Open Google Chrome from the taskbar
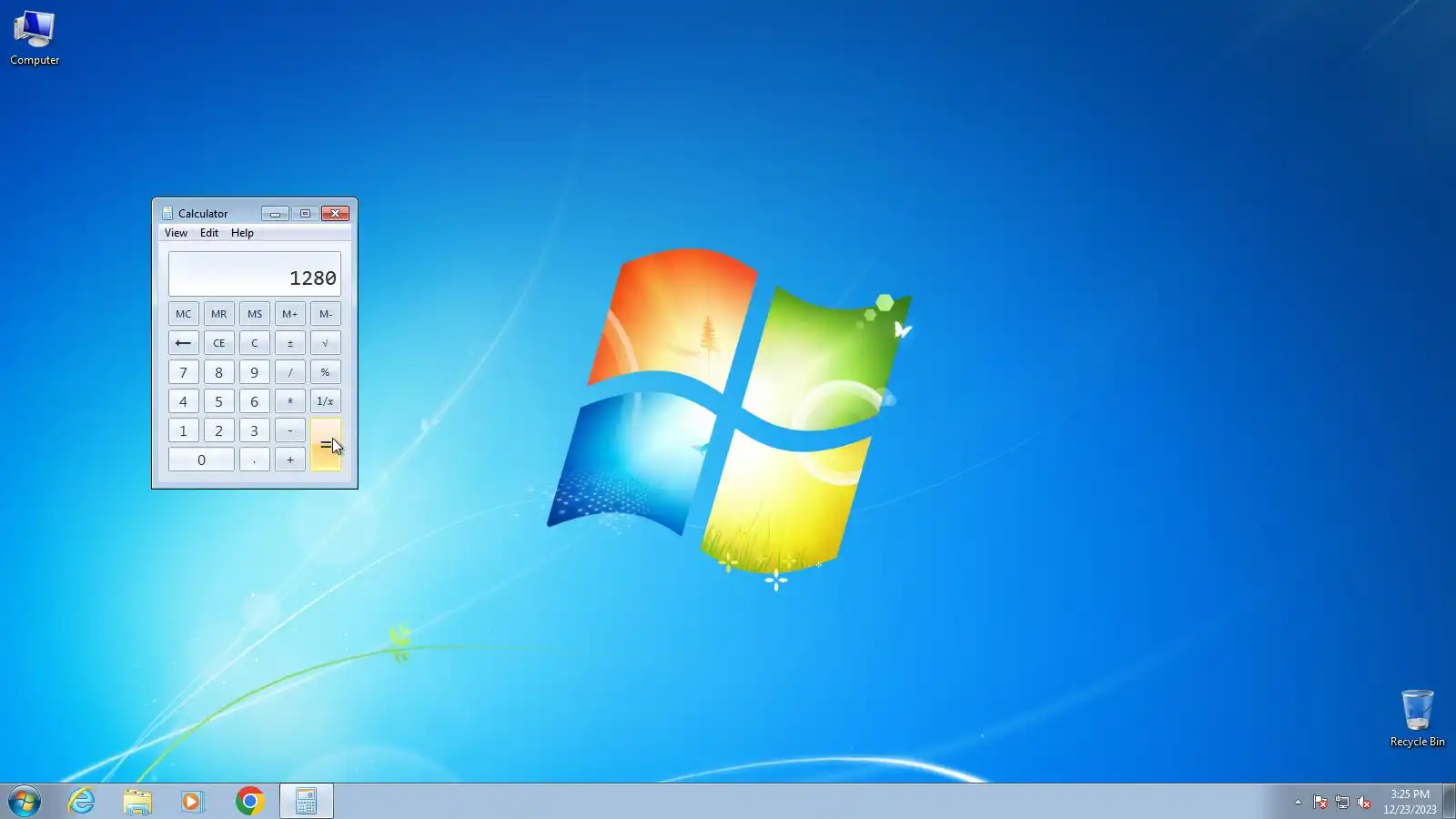The width and height of the screenshot is (1456, 819). point(249,801)
